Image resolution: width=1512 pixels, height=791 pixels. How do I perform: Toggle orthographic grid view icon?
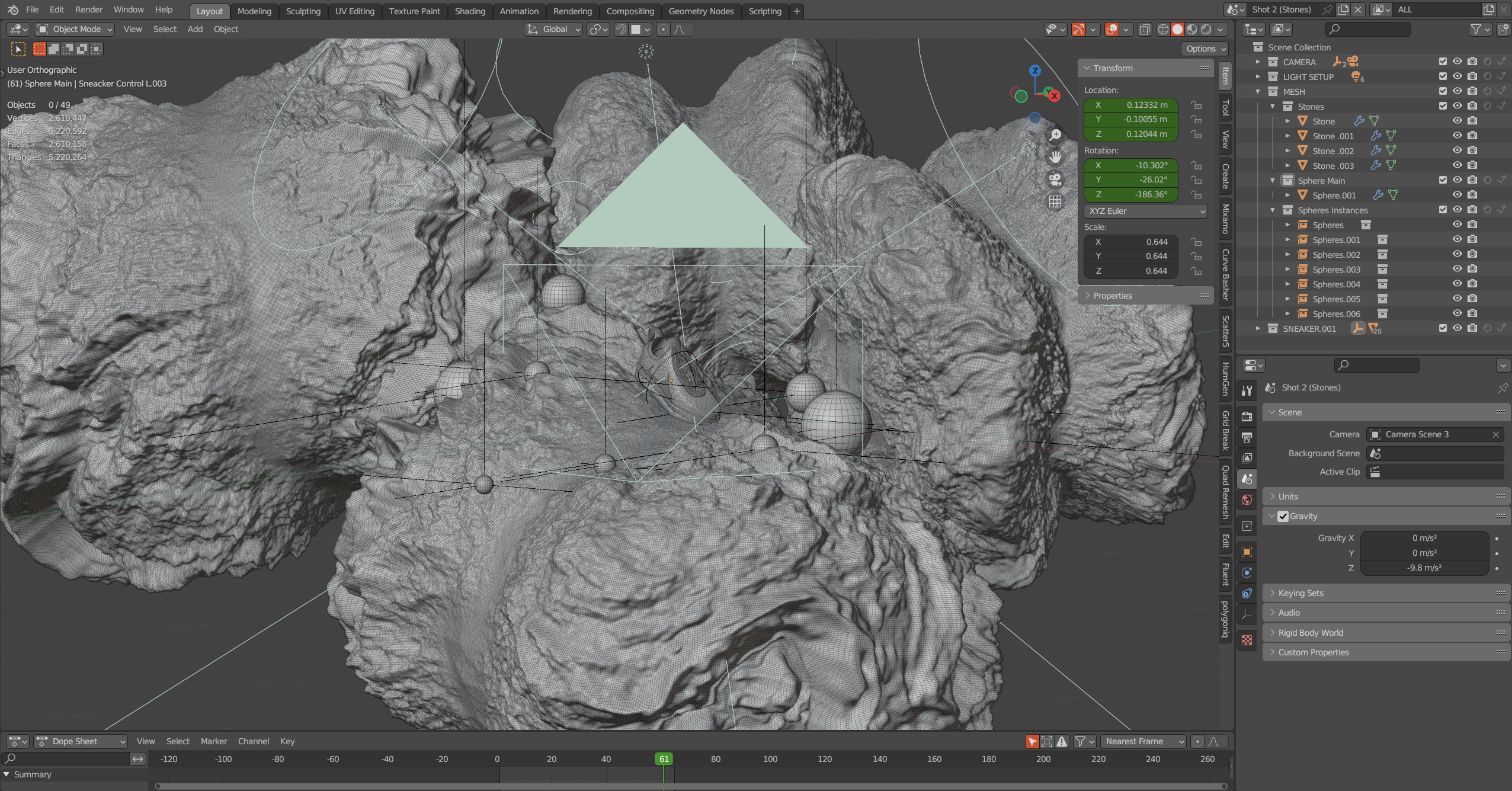(1055, 201)
